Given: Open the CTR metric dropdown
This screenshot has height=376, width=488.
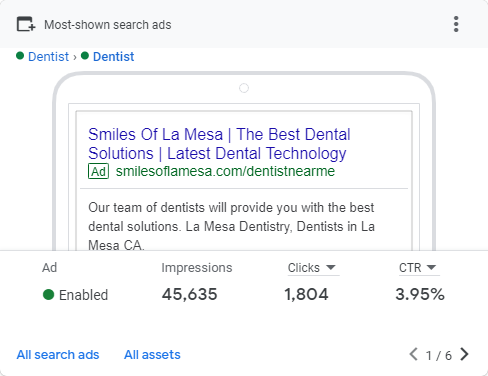Looking at the screenshot, I should [417, 268].
